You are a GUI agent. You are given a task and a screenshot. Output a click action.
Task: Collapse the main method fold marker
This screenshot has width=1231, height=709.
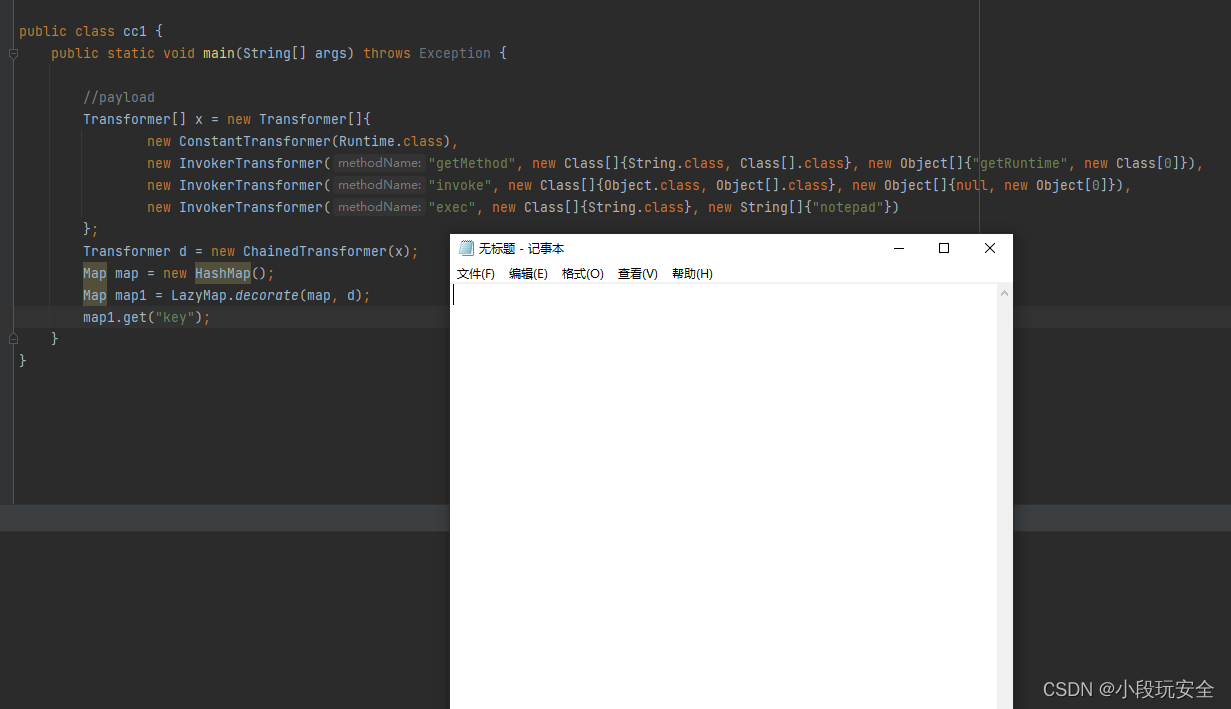point(13,54)
